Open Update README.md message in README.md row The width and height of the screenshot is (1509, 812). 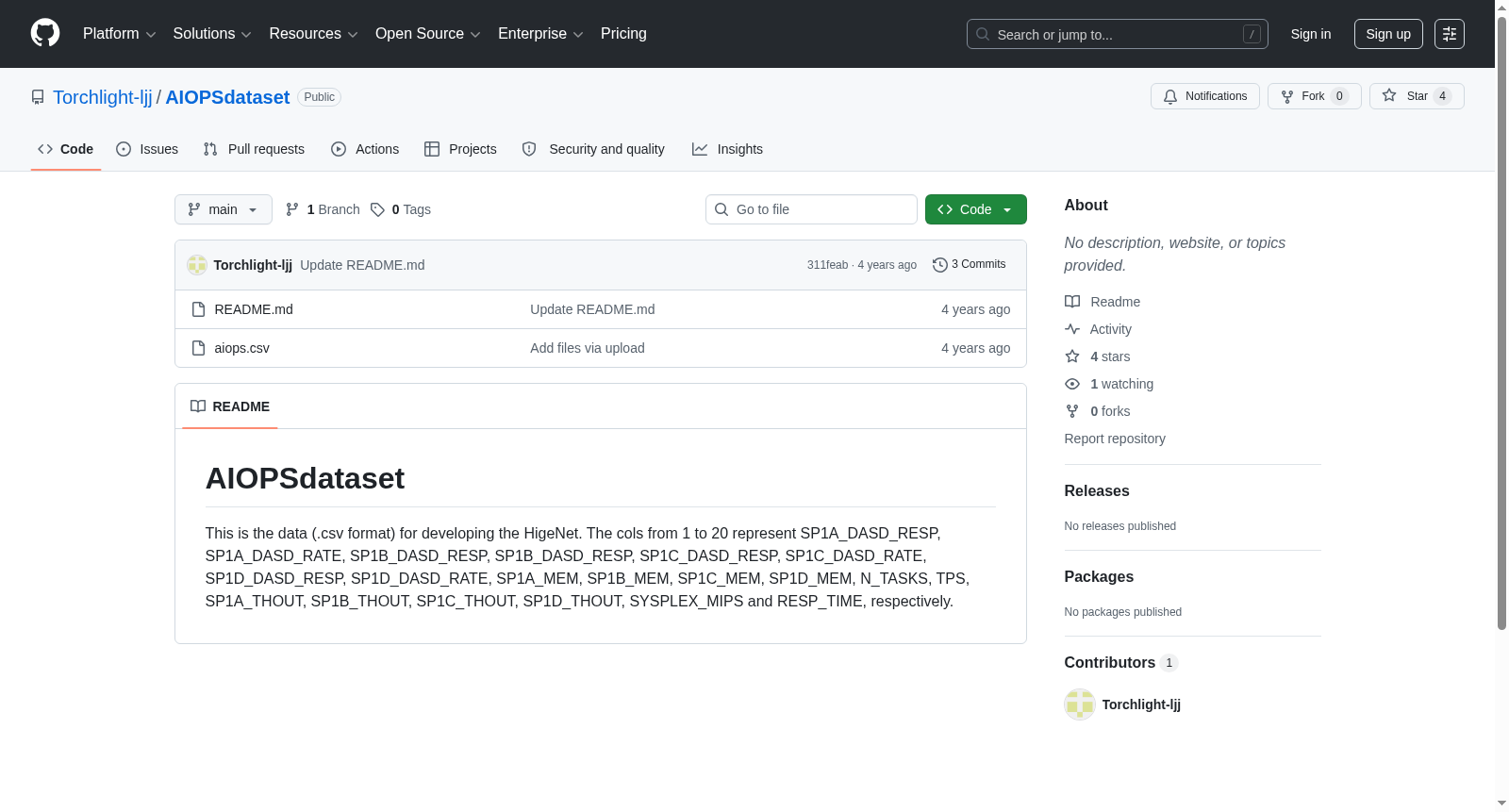(592, 309)
